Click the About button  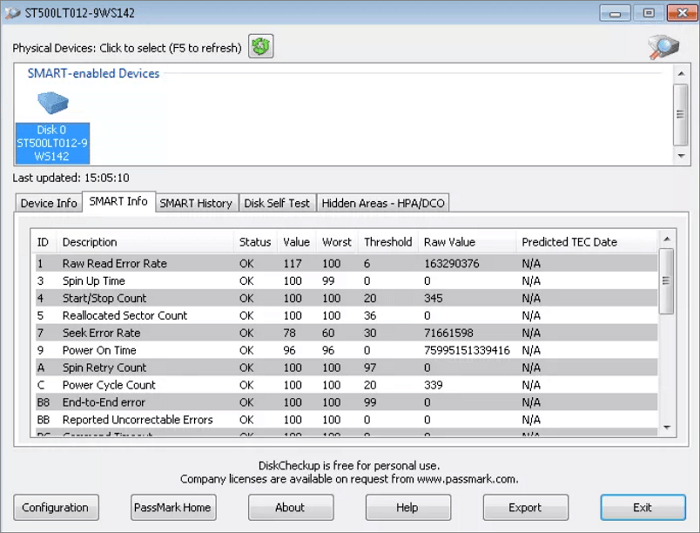pyautogui.click(x=290, y=507)
